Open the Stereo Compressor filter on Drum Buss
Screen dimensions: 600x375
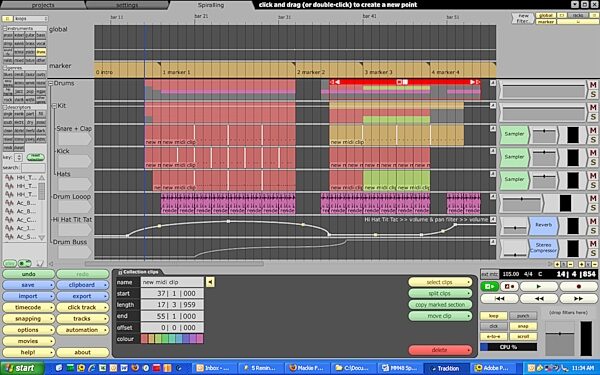543,248
